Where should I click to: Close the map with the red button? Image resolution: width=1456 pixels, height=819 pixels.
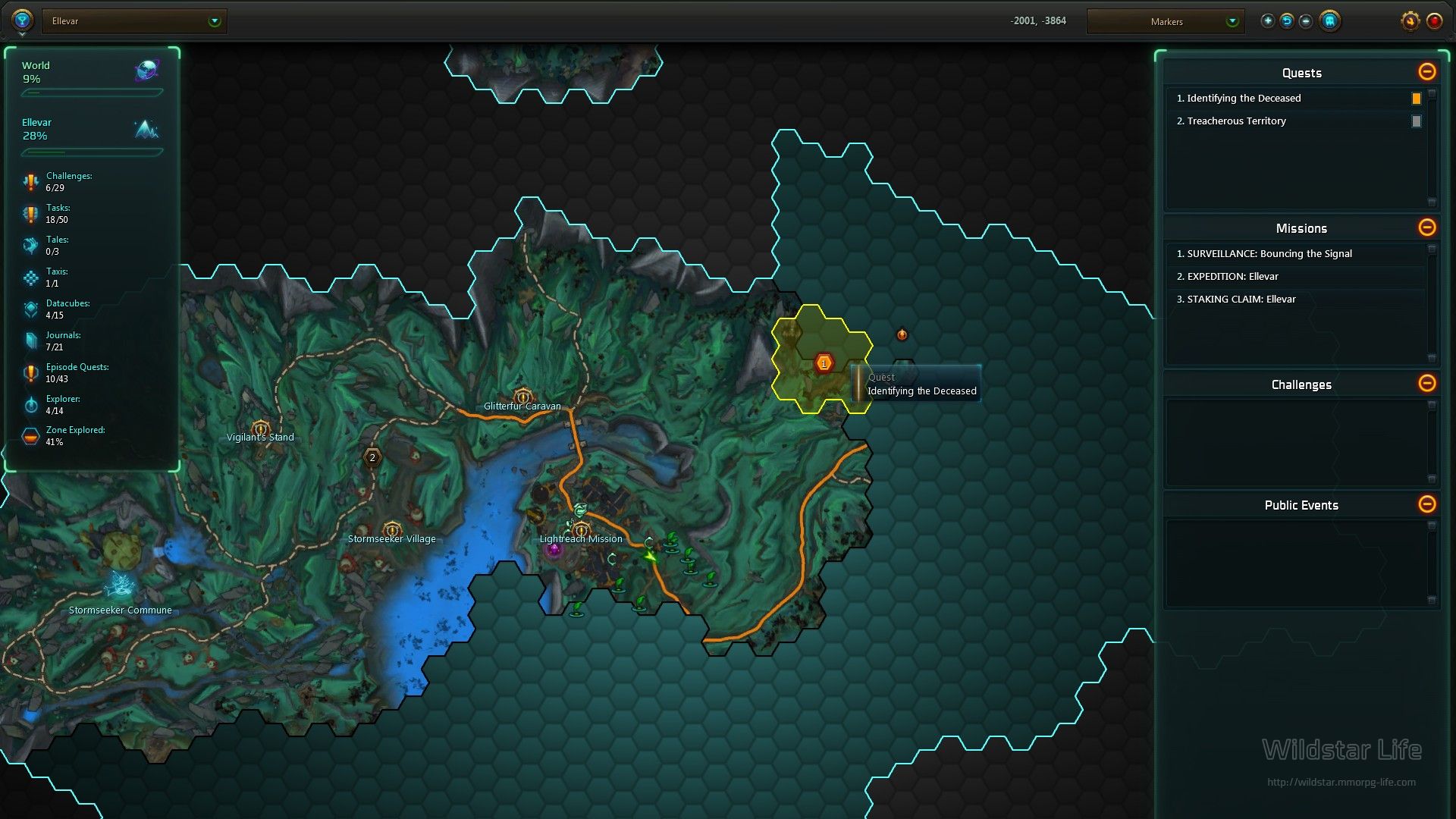1434,21
